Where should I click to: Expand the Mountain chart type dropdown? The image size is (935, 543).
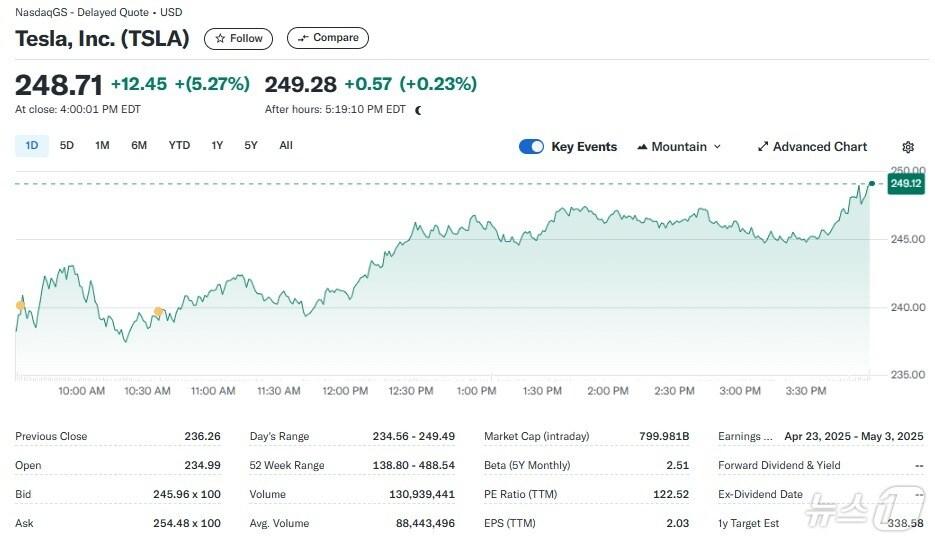pos(679,147)
